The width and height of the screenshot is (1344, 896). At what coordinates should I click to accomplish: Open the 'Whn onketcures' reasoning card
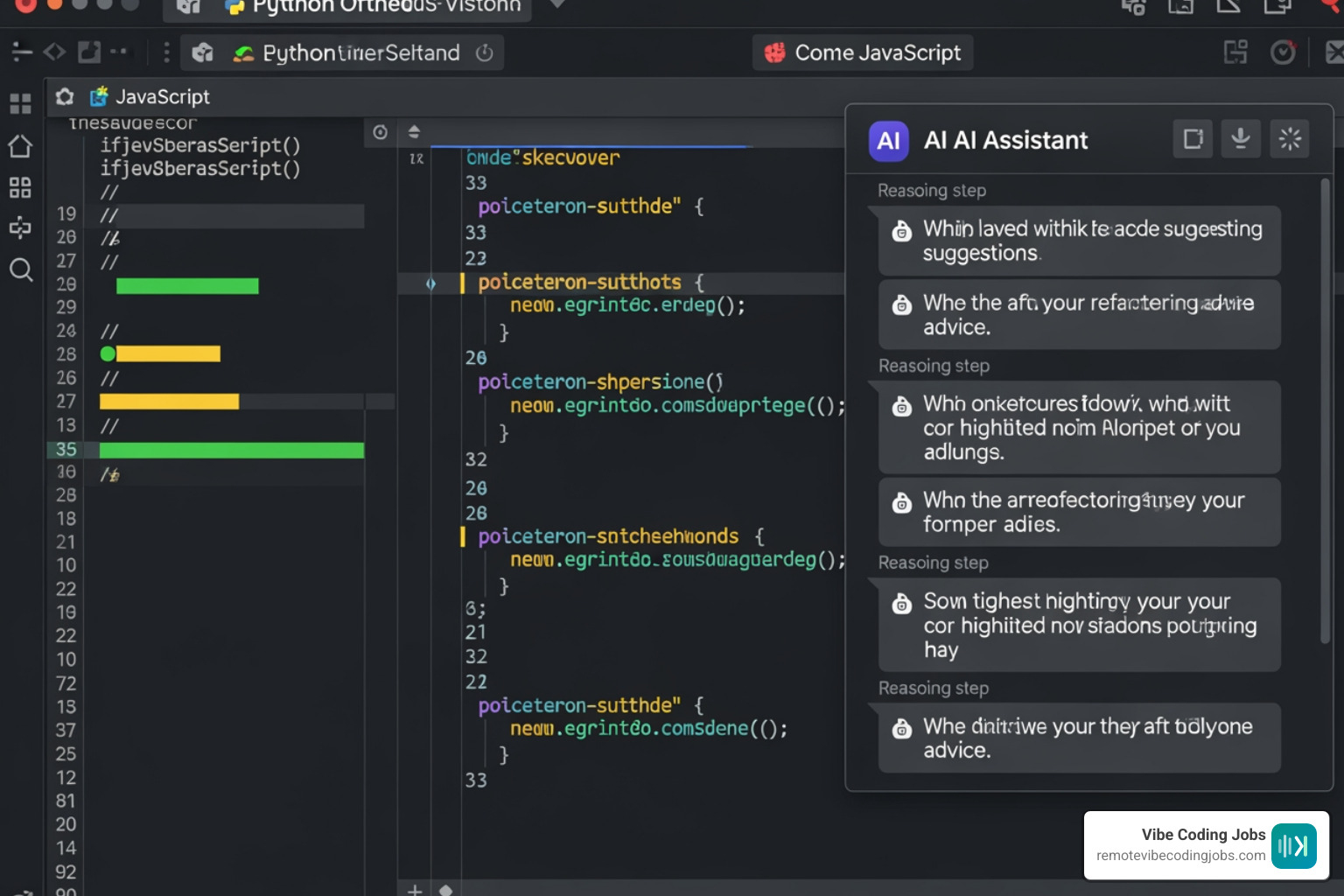click(x=1080, y=428)
